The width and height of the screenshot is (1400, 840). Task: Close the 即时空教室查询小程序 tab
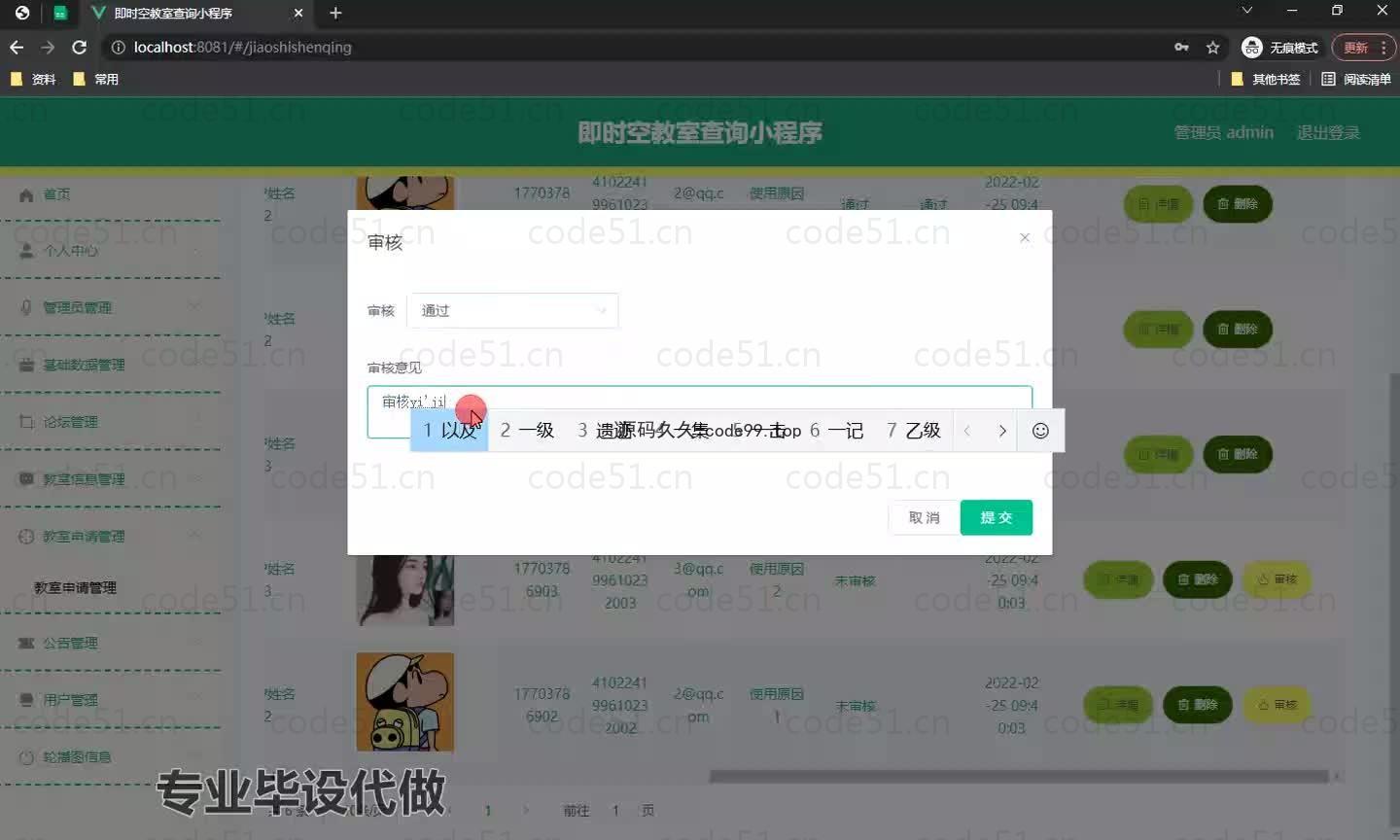pyautogui.click(x=298, y=13)
